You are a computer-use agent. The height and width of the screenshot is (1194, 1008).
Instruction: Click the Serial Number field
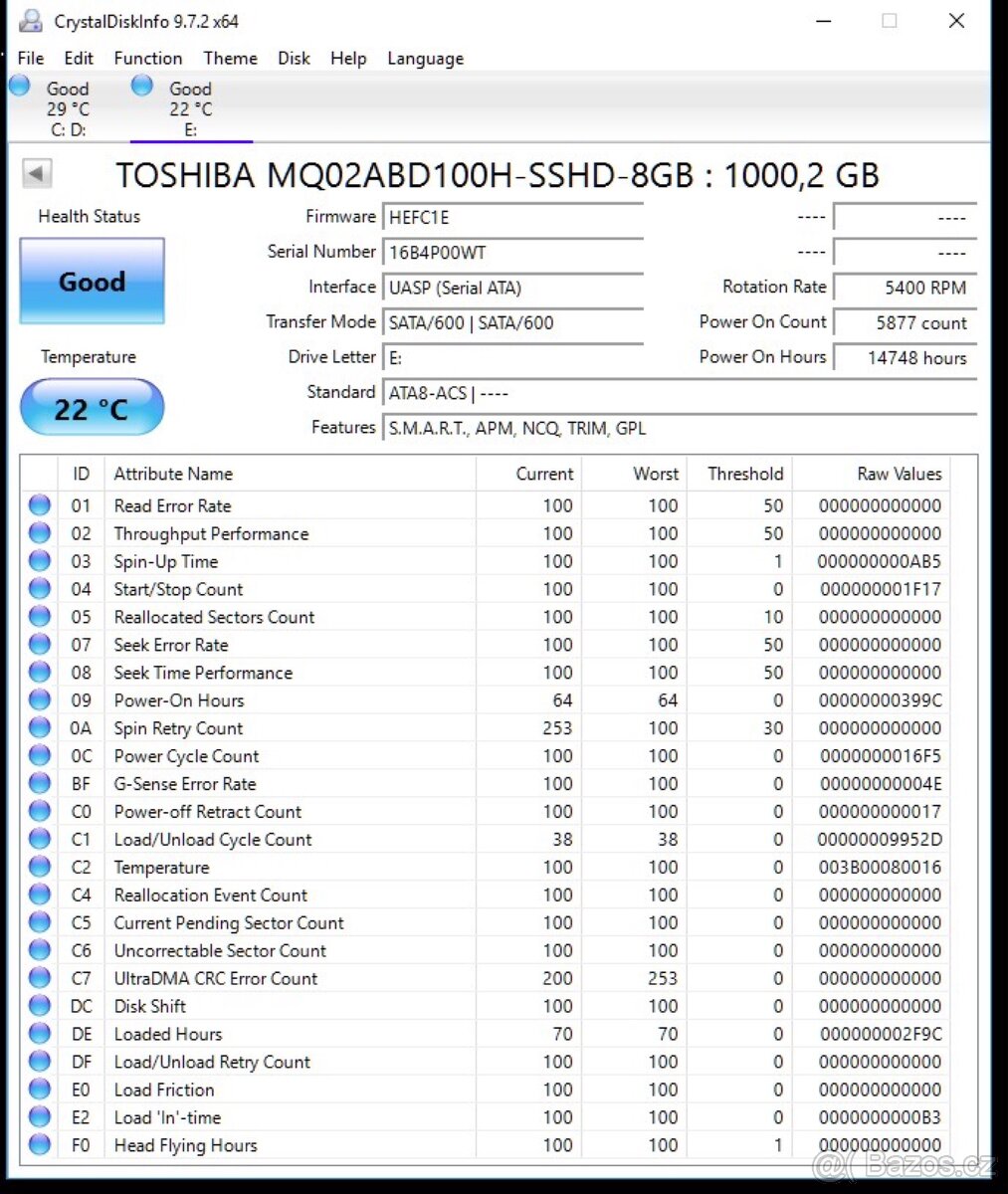point(512,253)
